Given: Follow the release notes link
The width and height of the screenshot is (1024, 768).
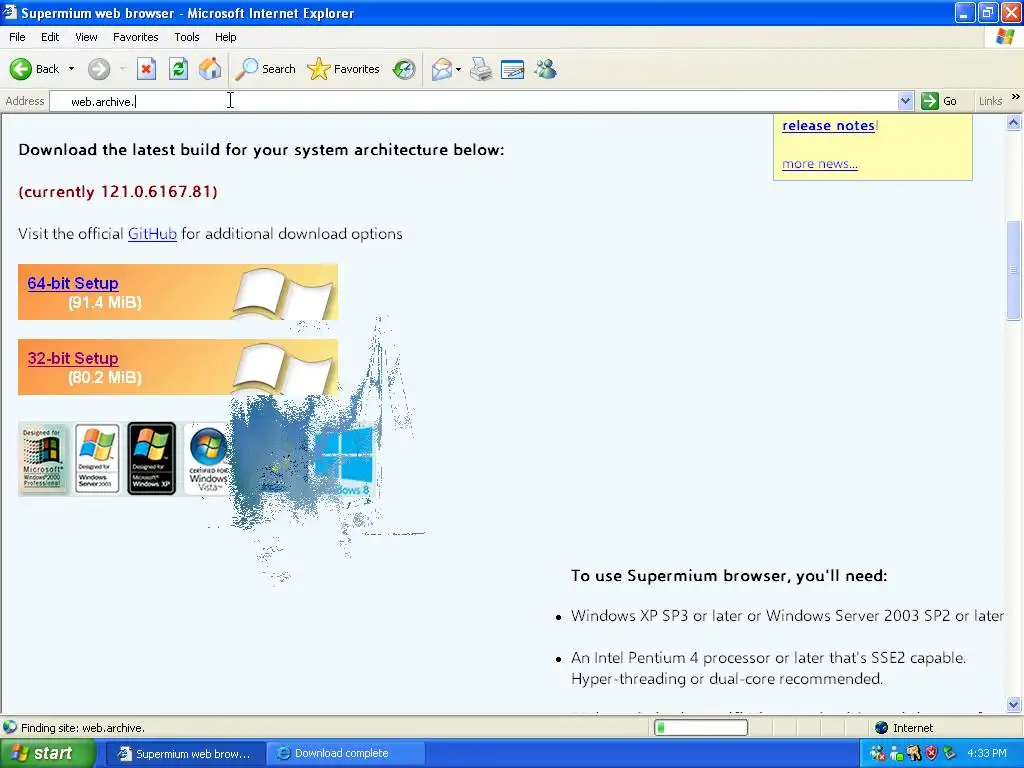Looking at the screenshot, I should coord(828,125).
